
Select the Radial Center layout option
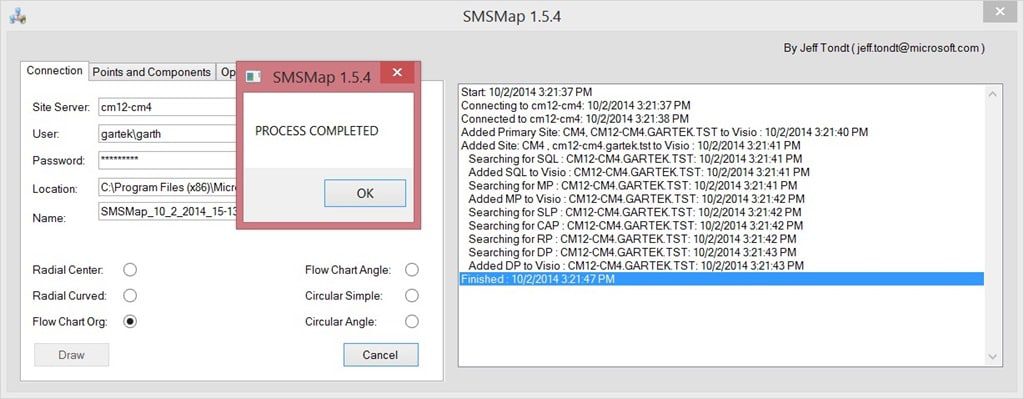click(x=130, y=270)
